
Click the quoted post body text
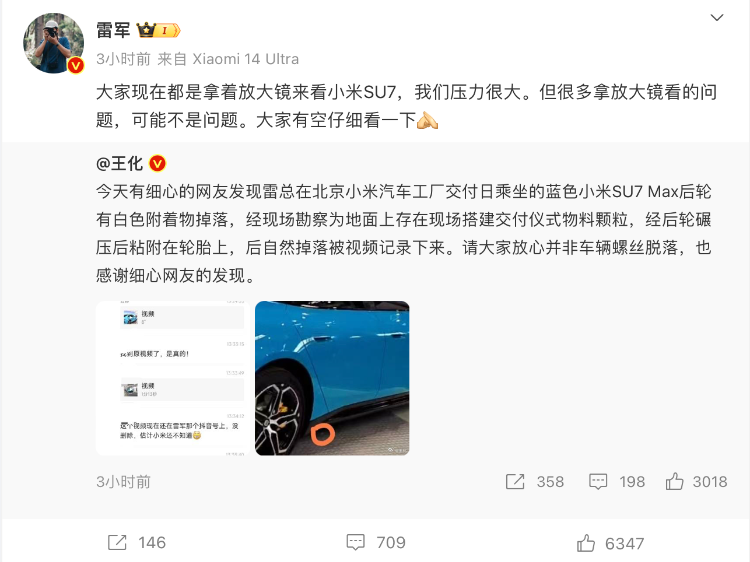(x=404, y=233)
